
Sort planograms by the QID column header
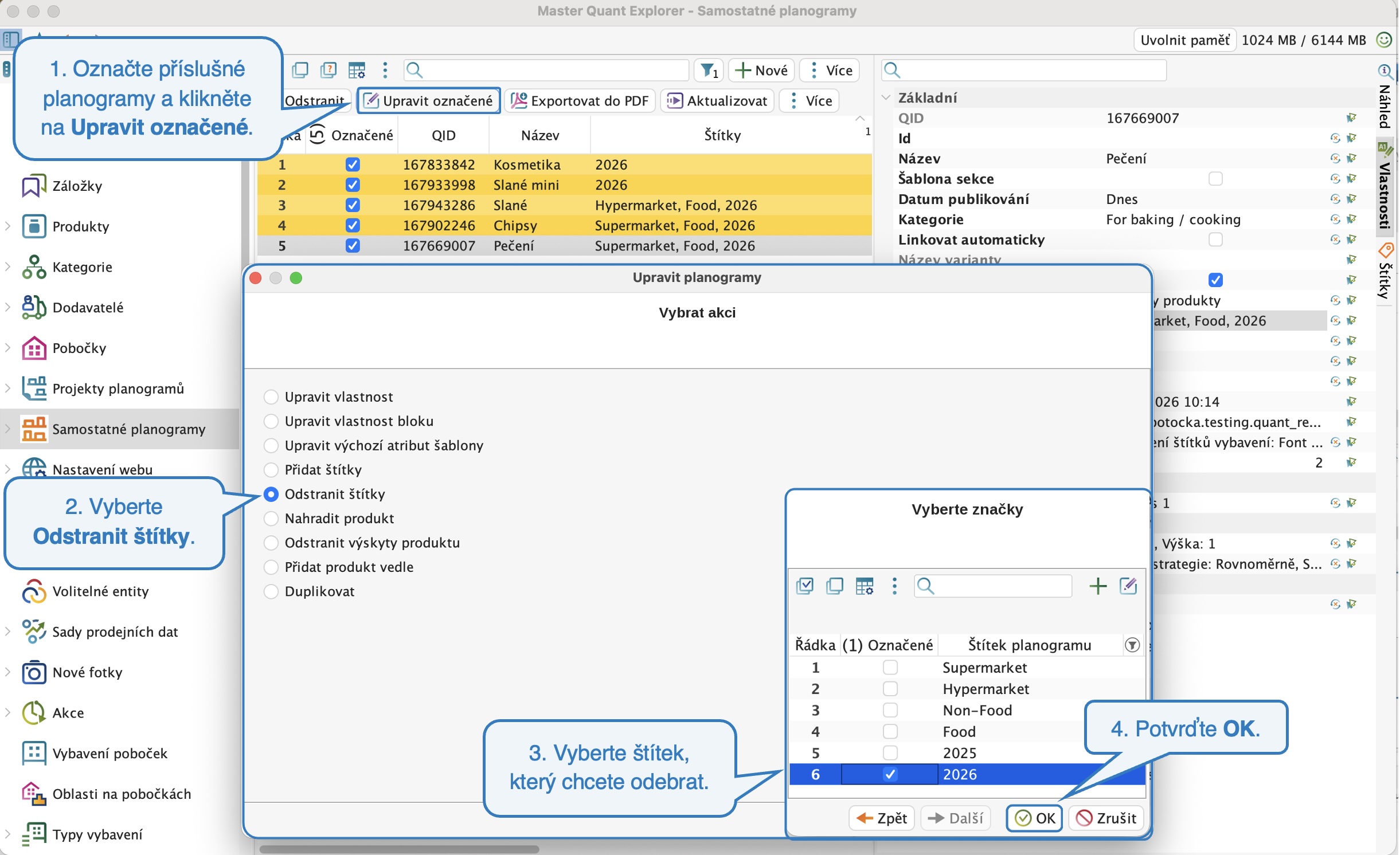coord(443,135)
